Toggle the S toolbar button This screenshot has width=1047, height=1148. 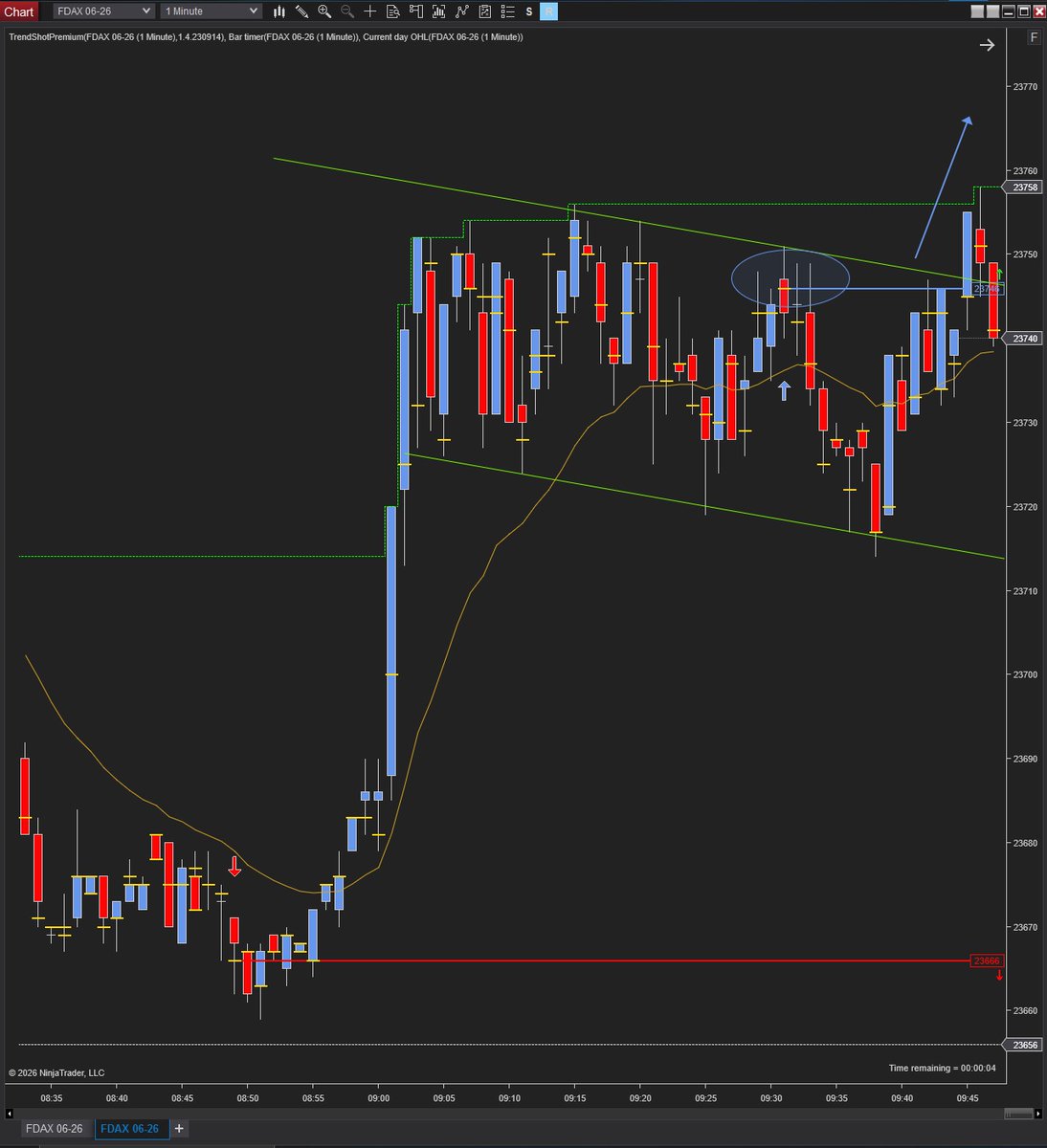click(x=529, y=11)
